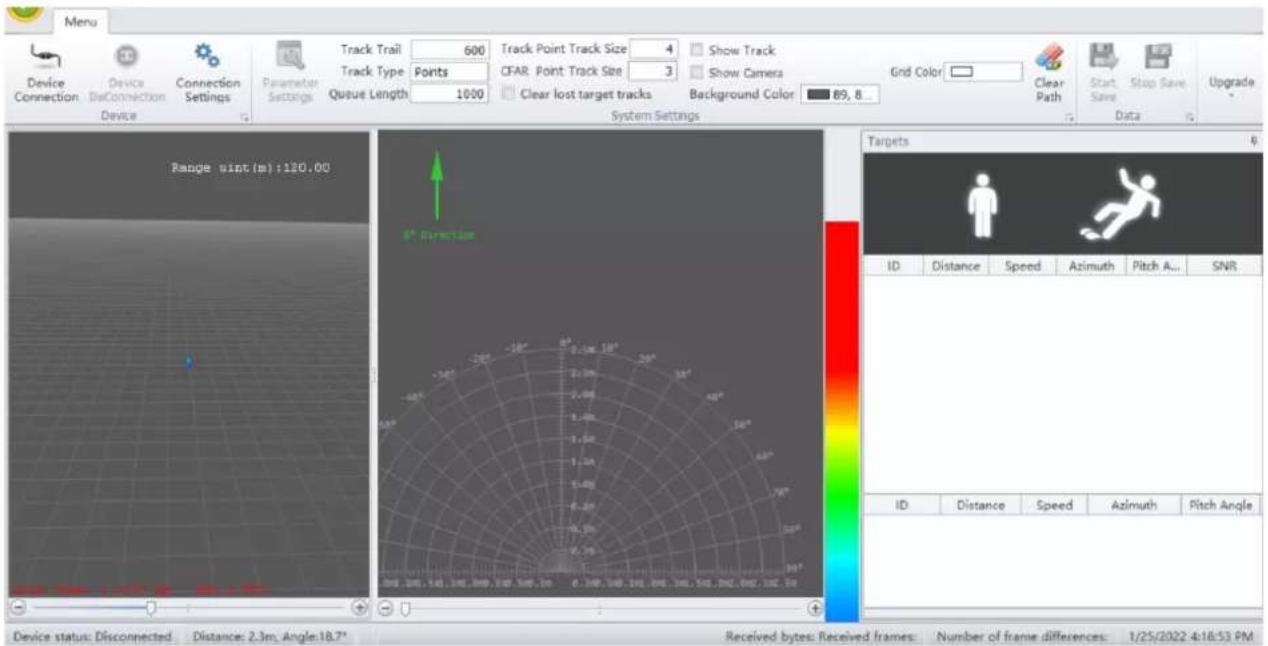Open Connection Settings gear icon
This screenshot has width=1268, height=646.
207,56
